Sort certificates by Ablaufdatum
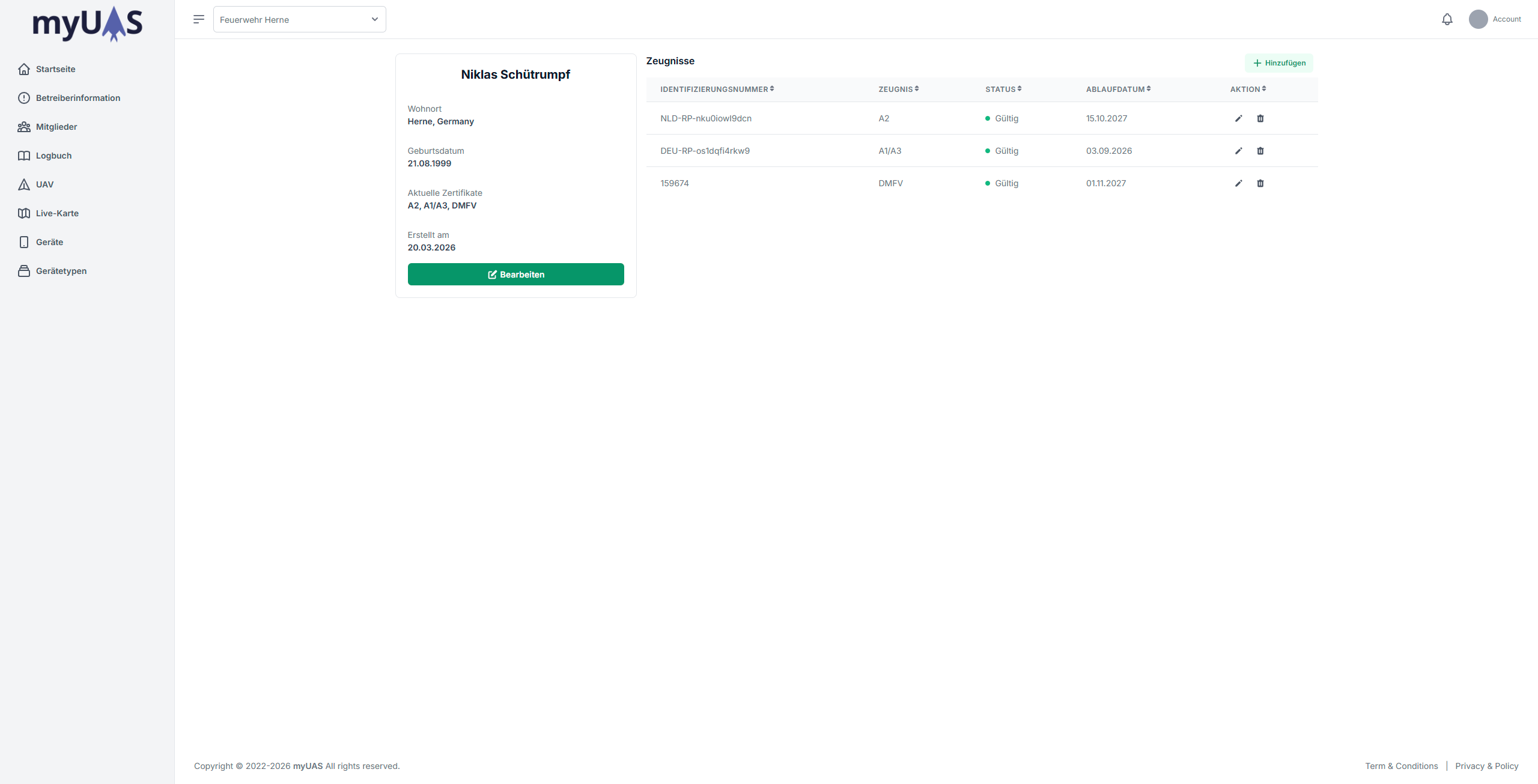Viewport: 1538px width, 784px height. pos(1118,89)
